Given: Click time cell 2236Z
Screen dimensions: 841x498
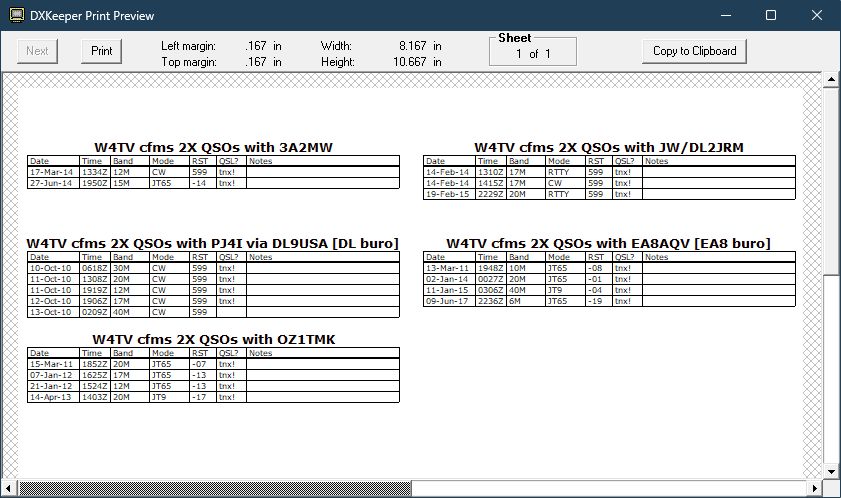Looking at the screenshot, I should (490, 301).
